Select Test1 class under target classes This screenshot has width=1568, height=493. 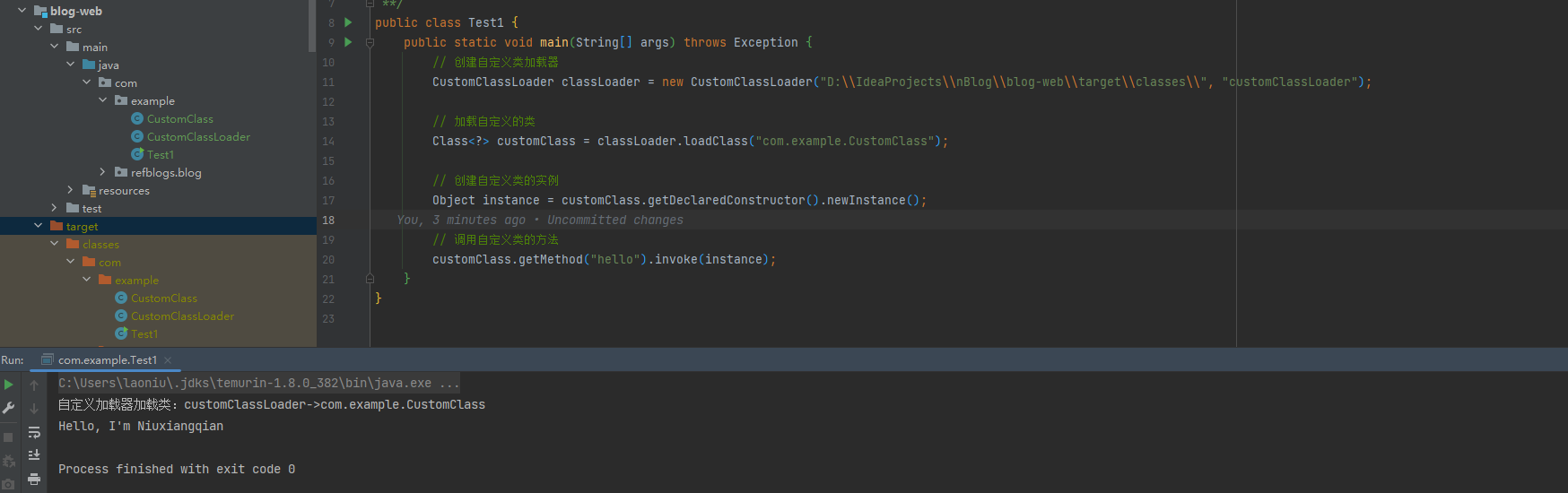[x=144, y=334]
